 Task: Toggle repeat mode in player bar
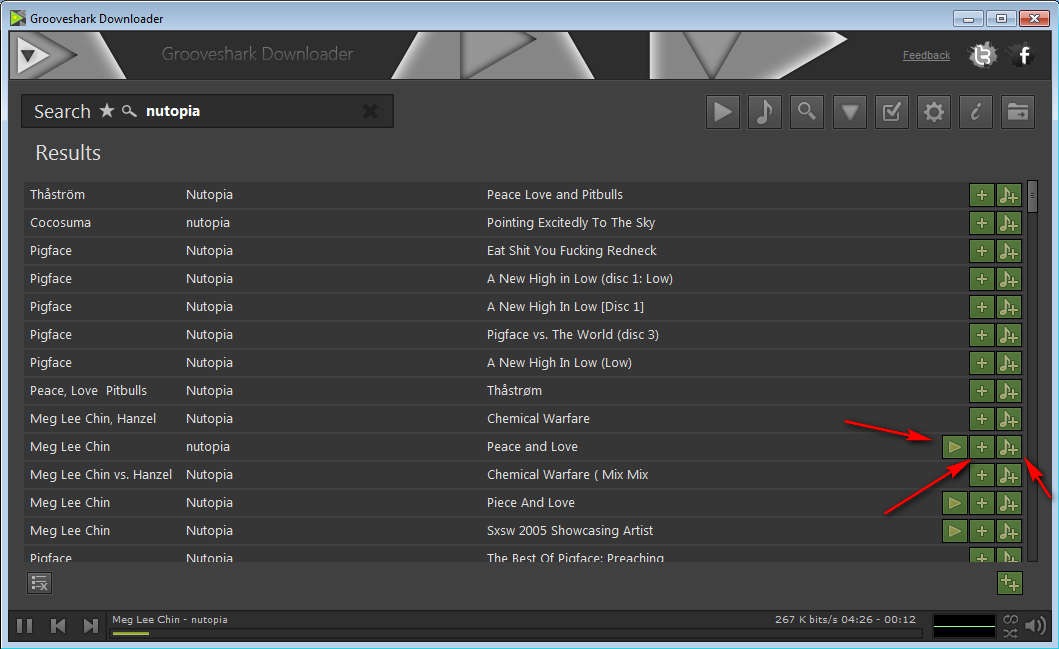(1010, 619)
